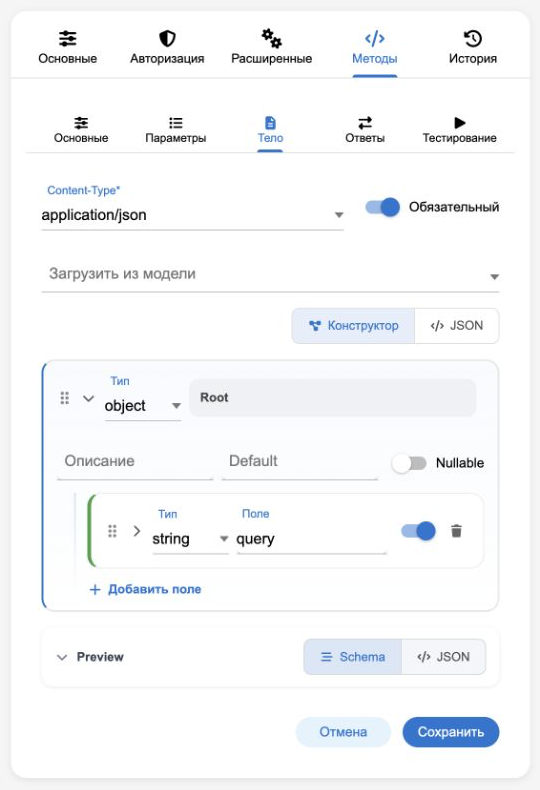The image size is (540, 790).
Task: Select the Тело sub-tab
Action: point(270,130)
